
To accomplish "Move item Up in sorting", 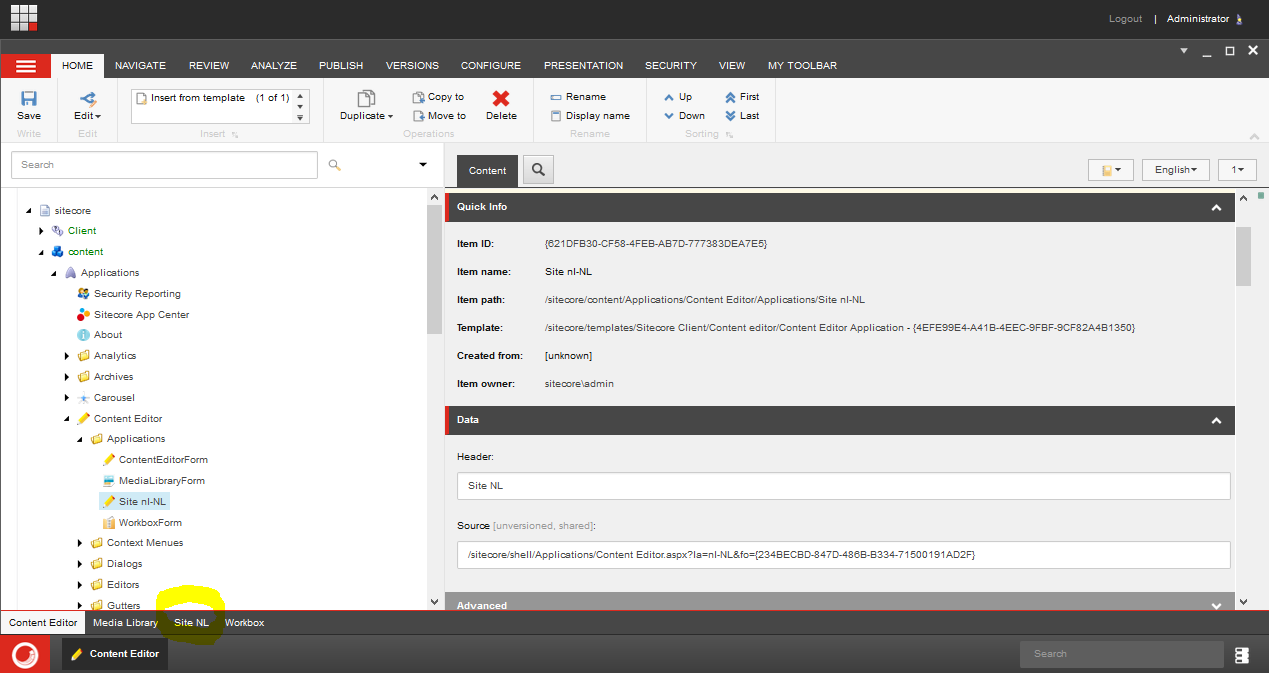I will pyautogui.click(x=678, y=97).
